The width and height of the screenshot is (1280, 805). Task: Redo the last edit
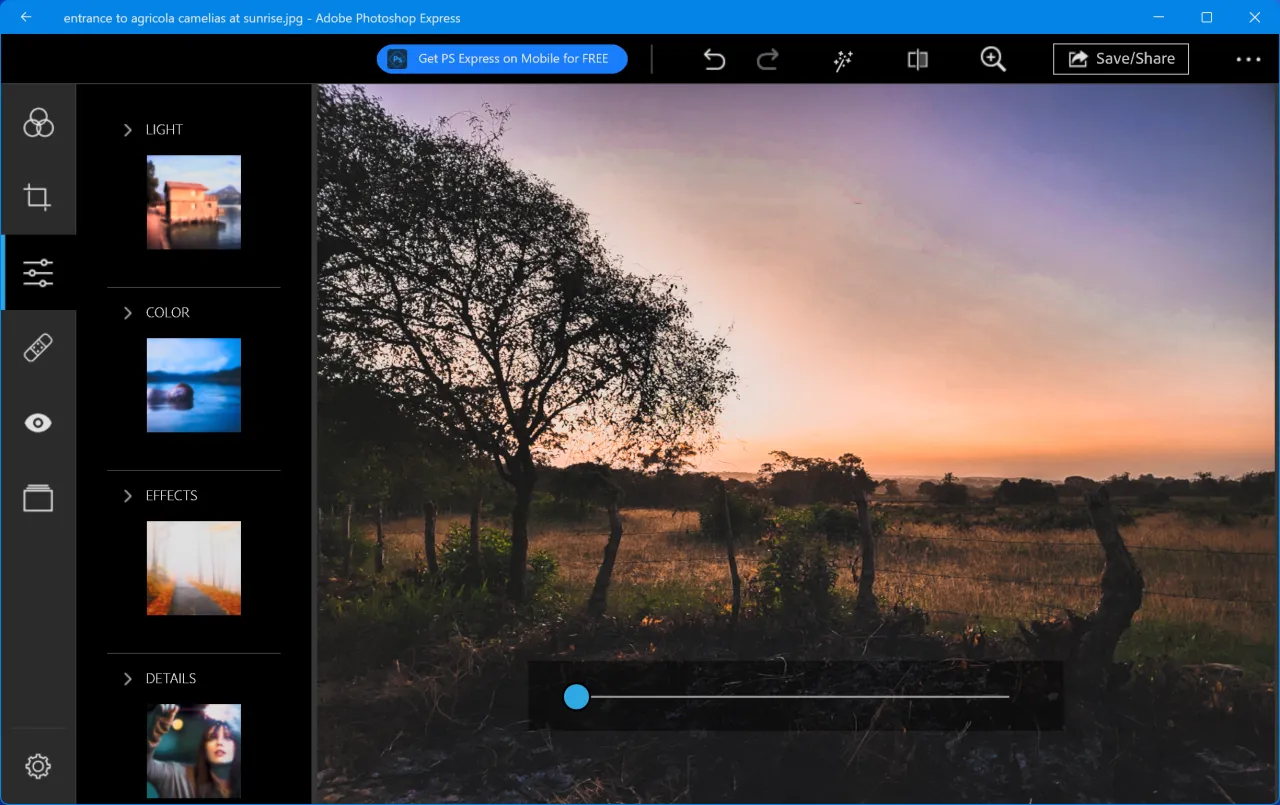pyautogui.click(x=767, y=59)
